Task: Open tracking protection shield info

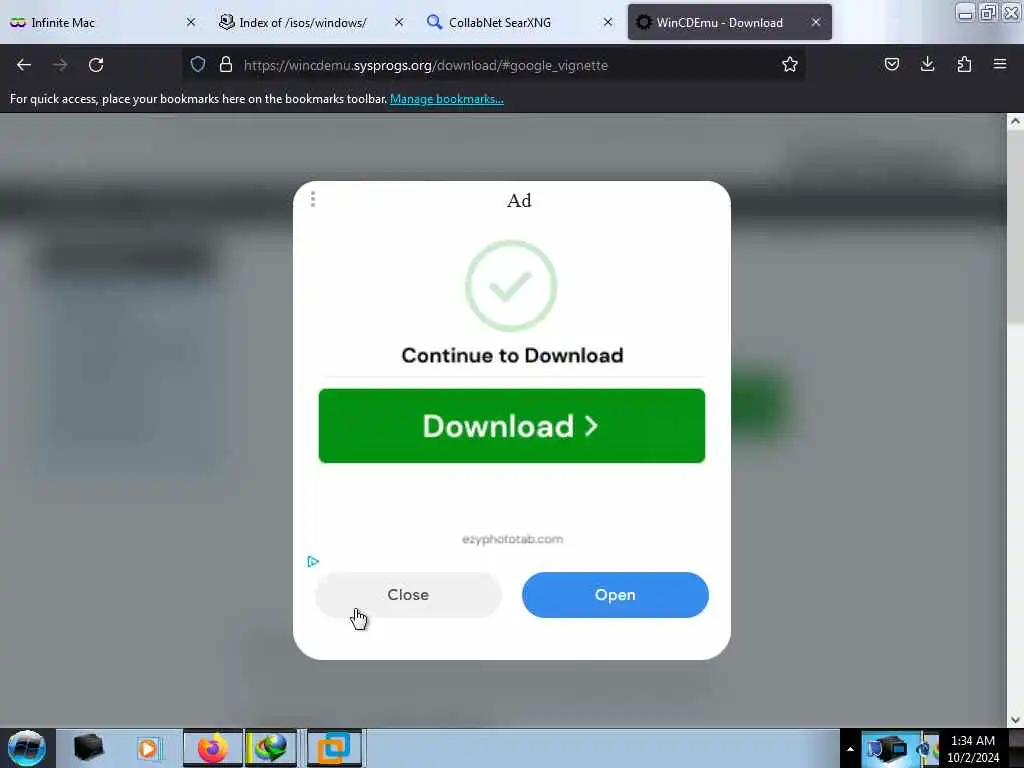Action: (198, 64)
